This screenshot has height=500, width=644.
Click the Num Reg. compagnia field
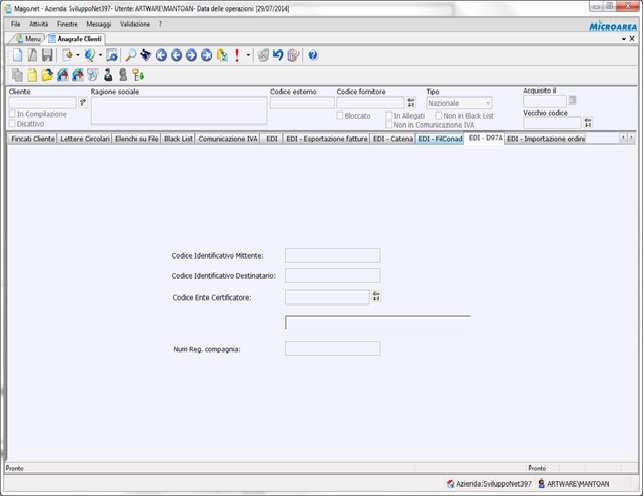click(x=332, y=349)
